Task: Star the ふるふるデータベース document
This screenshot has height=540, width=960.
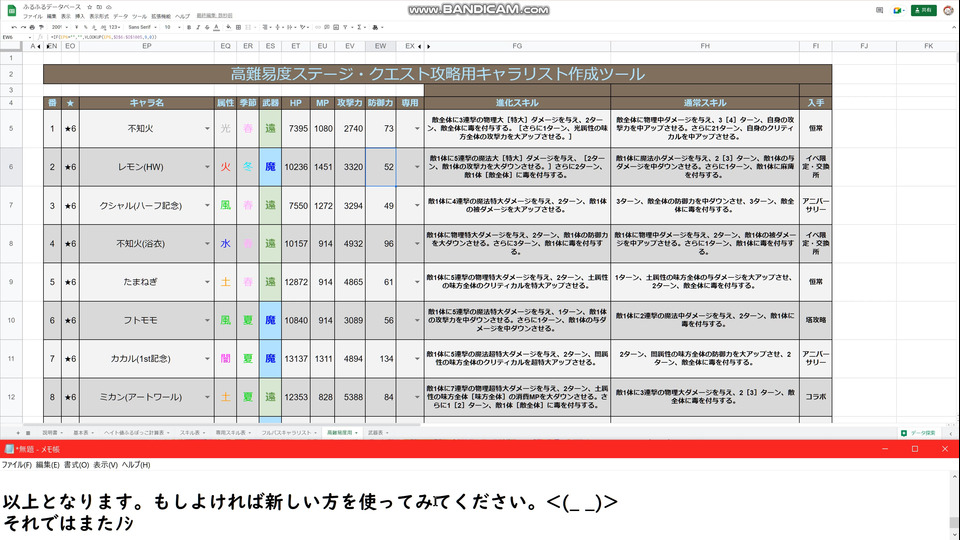Action: click(89, 7)
